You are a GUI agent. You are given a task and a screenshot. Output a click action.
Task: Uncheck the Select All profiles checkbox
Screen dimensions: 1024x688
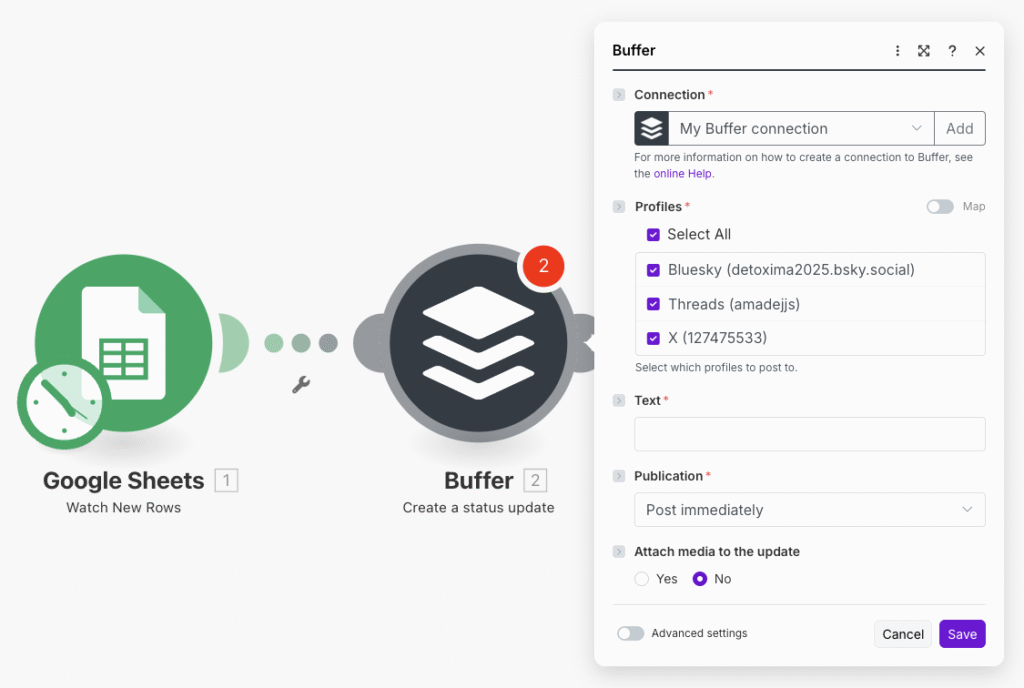pyautogui.click(x=653, y=234)
